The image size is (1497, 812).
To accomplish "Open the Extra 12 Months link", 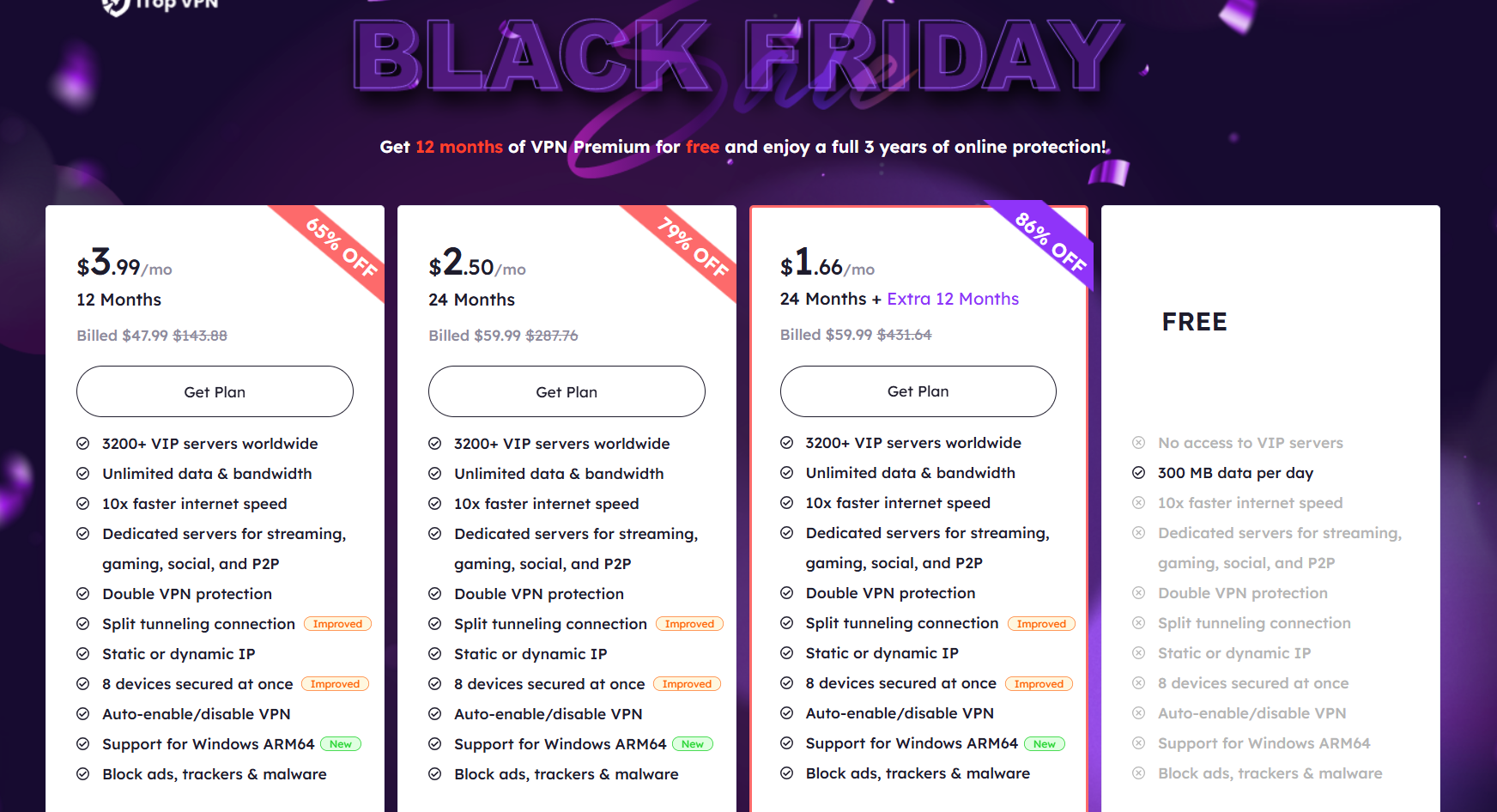I will click(x=953, y=299).
